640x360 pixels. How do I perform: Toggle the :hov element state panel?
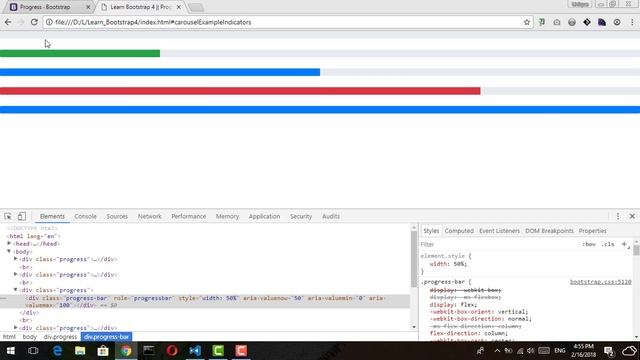click(x=589, y=244)
